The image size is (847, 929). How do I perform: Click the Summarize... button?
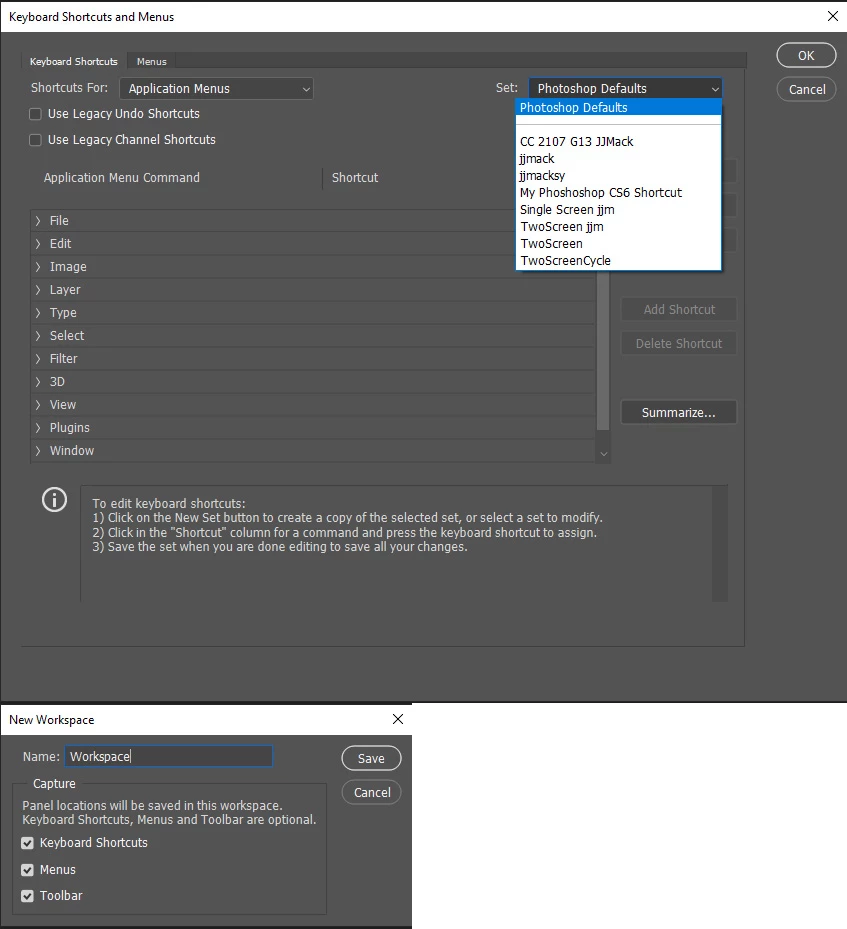[679, 412]
